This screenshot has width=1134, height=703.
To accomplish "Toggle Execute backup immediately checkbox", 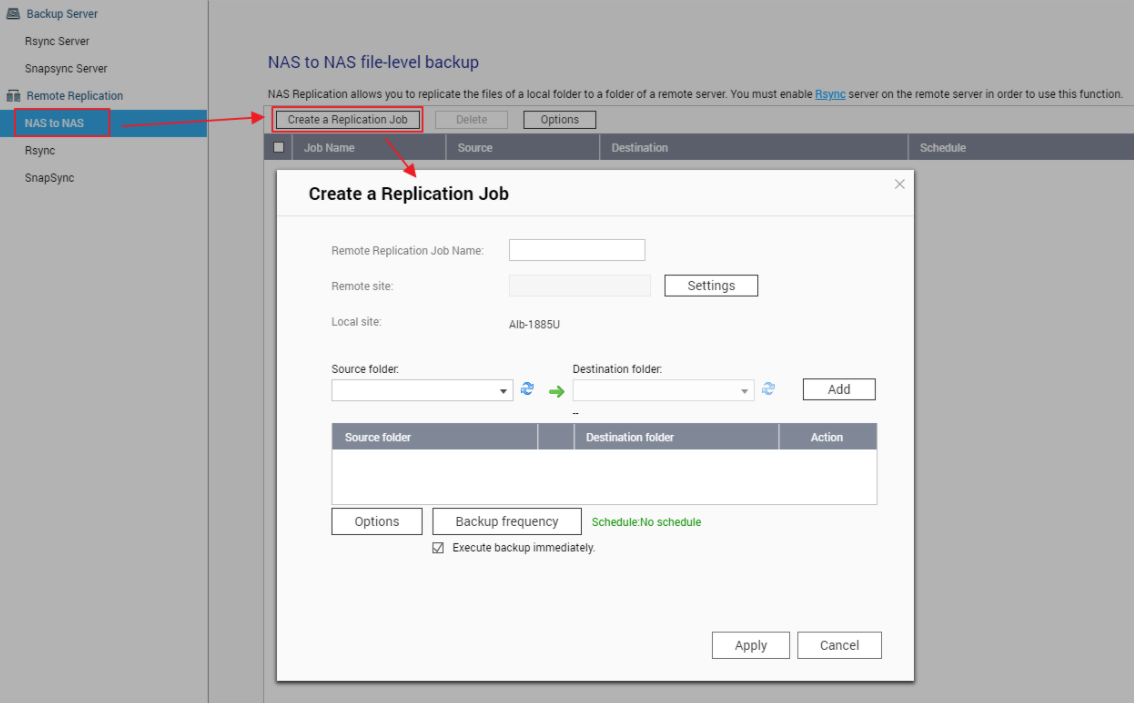I will [438, 548].
